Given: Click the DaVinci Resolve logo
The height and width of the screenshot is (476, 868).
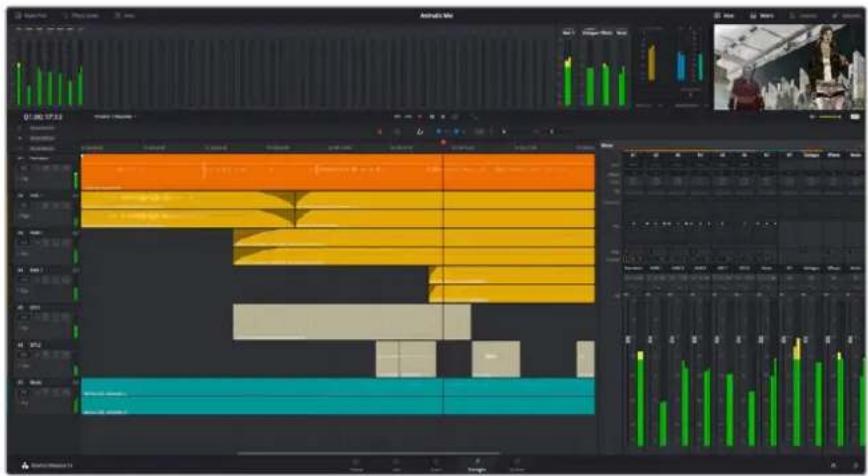Looking at the screenshot, I should coord(25,465).
